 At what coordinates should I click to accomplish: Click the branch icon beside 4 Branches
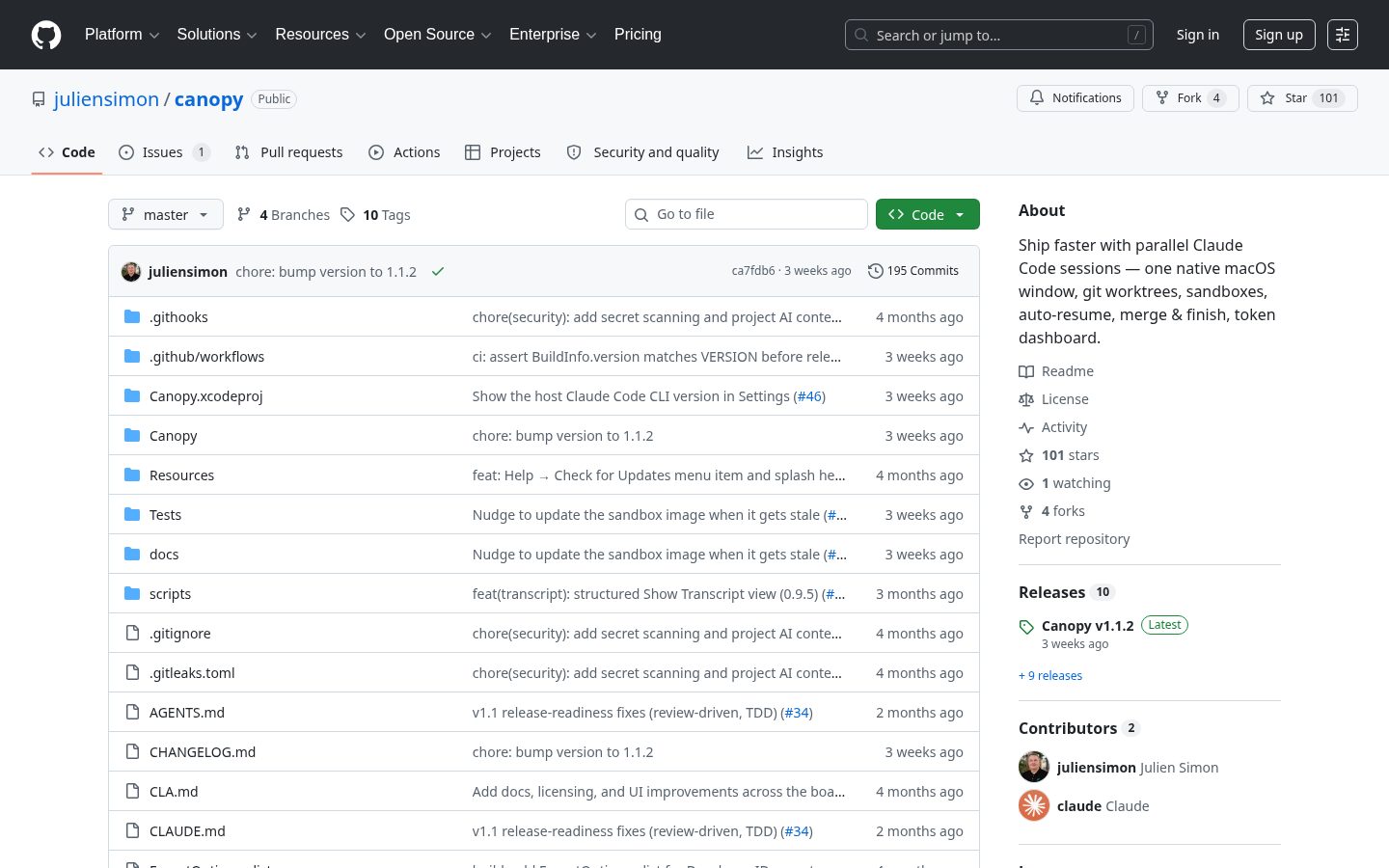tap(244, 215)
